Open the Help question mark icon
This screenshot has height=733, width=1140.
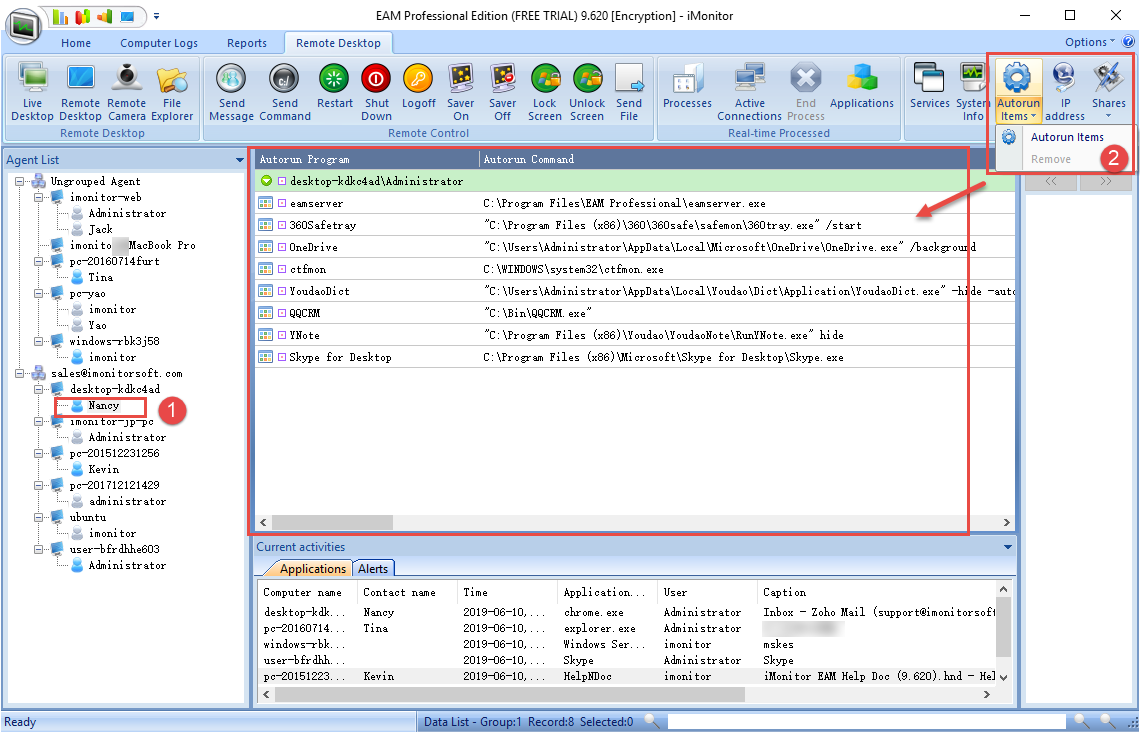pyautogui.click(x=1128, y=42)
